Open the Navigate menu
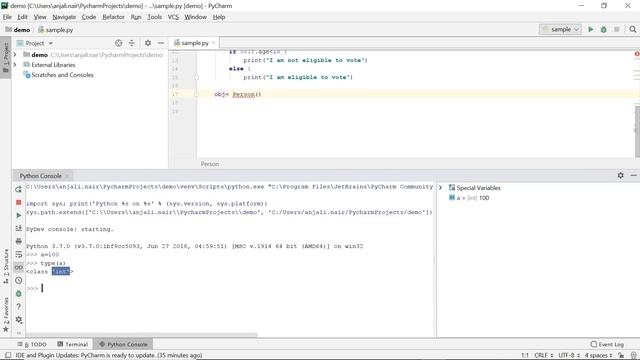 pyautogui.click(x=64, y=17)
